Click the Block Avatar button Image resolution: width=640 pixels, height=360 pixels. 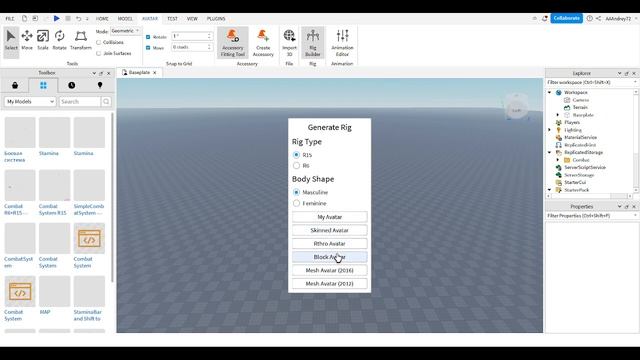(329, 257)
